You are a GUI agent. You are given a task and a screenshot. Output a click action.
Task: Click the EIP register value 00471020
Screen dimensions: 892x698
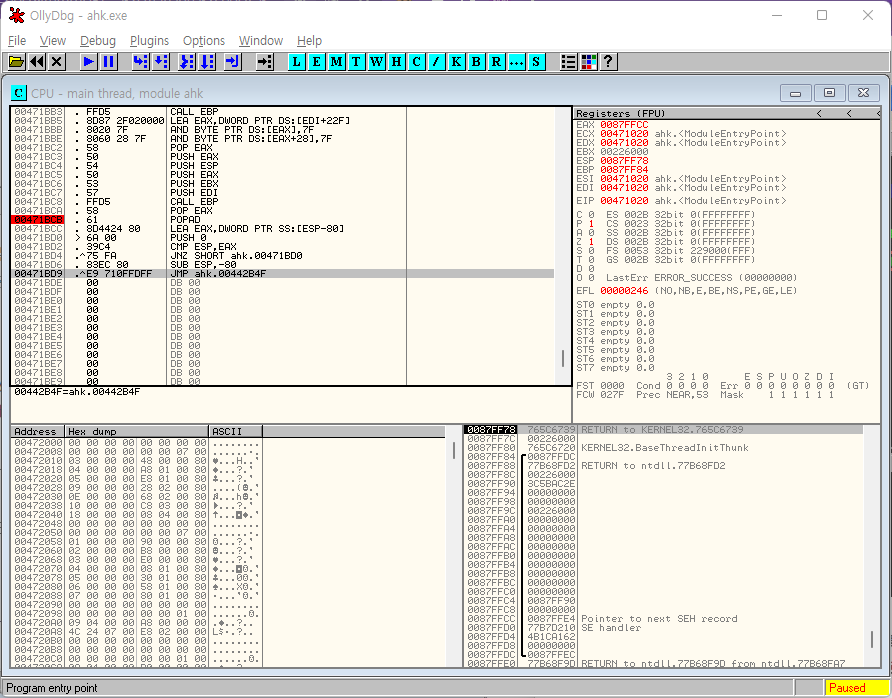pyautogui.click(x=624, y=201)
